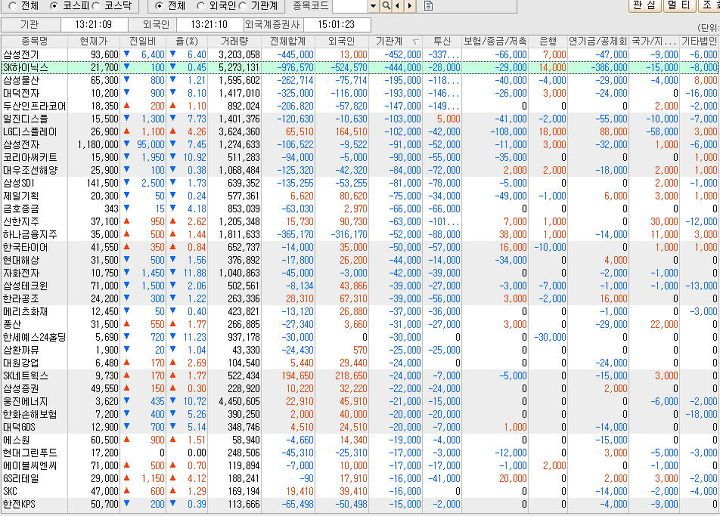The width and height of the screenshot is (720, 516).
Task: Sort by the 투신 column header
Action: click(x=442, y=41)
